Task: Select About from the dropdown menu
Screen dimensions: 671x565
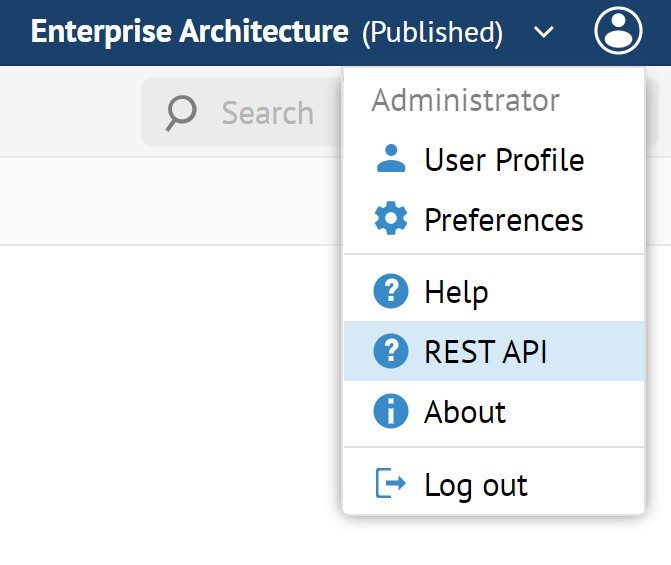Action: click(x=465, y=412)
